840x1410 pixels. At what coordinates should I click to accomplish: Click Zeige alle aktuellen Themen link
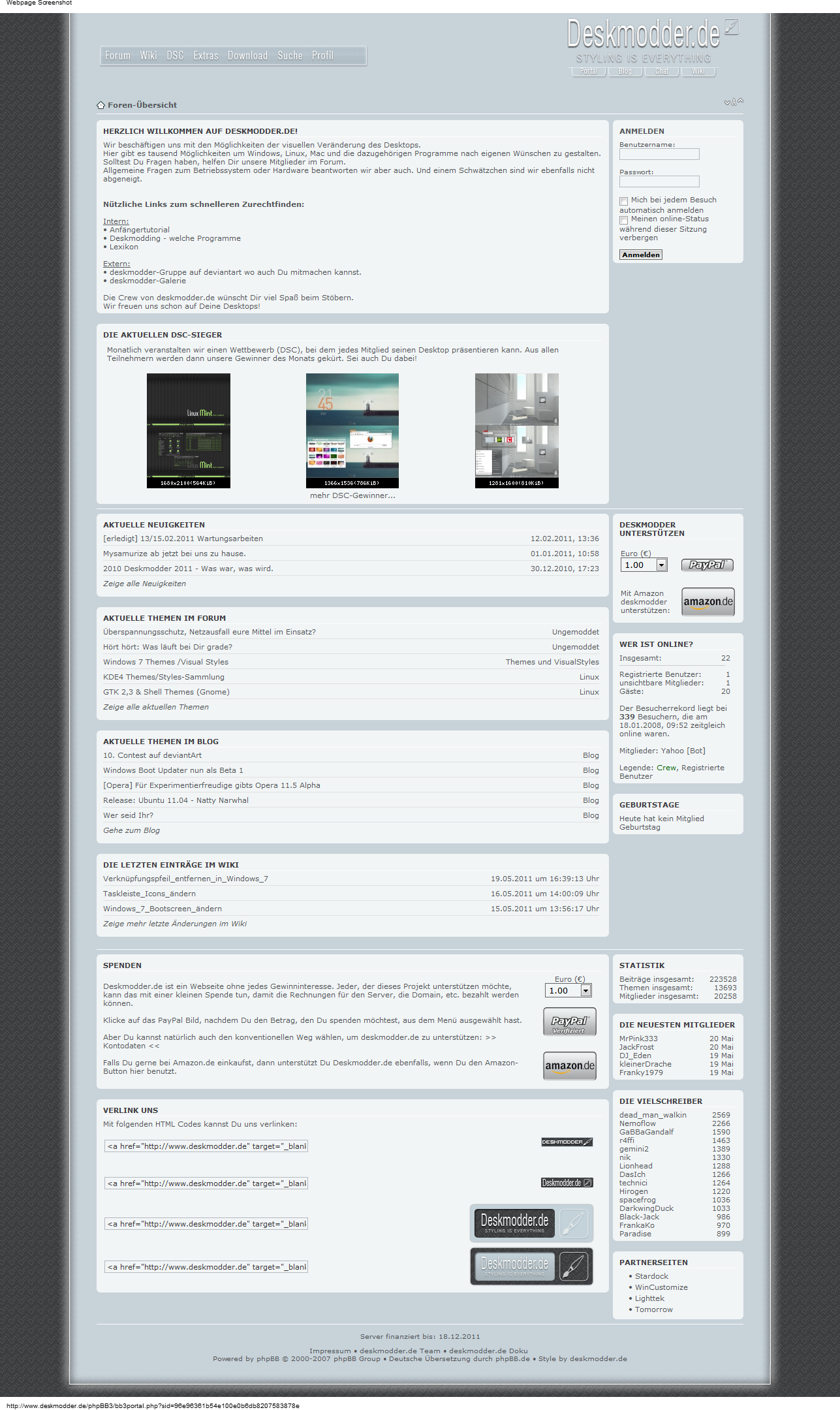click(x=156, y=707)
